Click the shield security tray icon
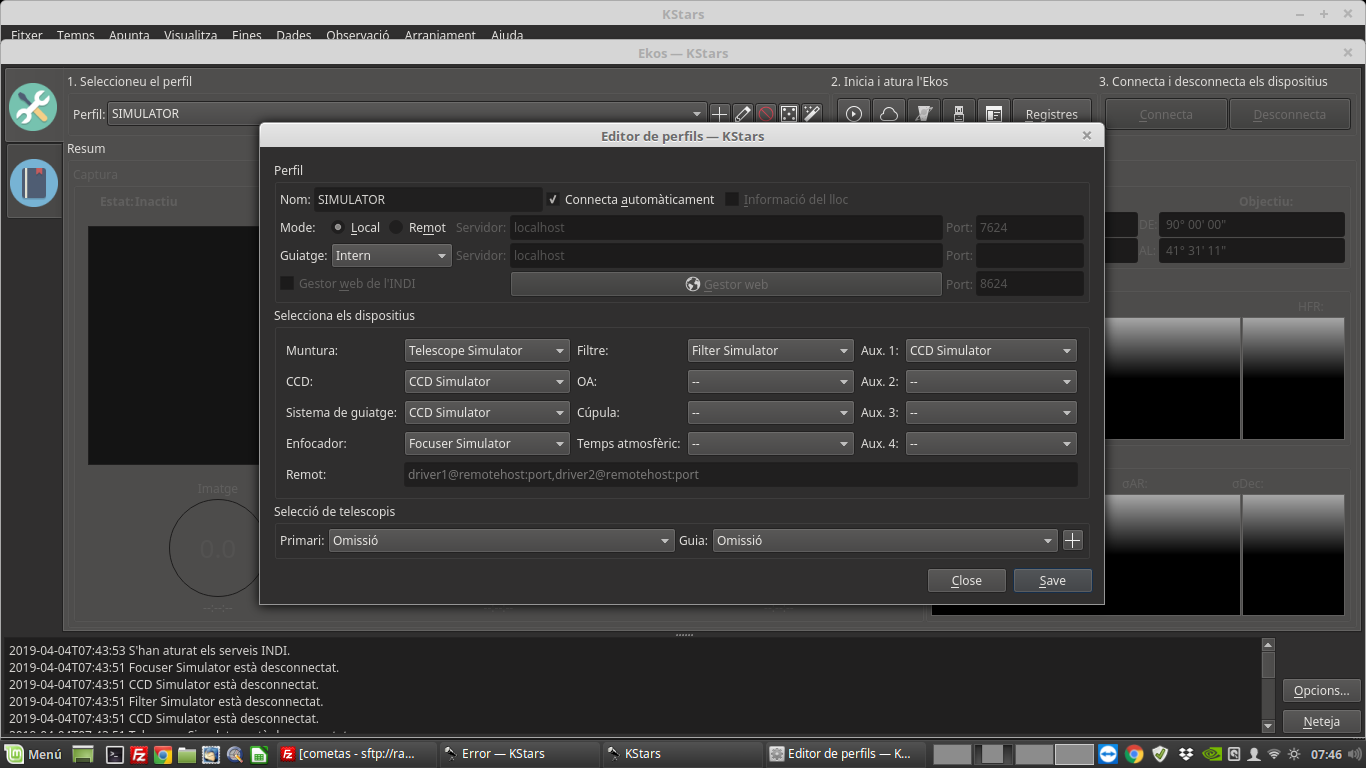1366x768 pixels. click(x=1160, y=754)
